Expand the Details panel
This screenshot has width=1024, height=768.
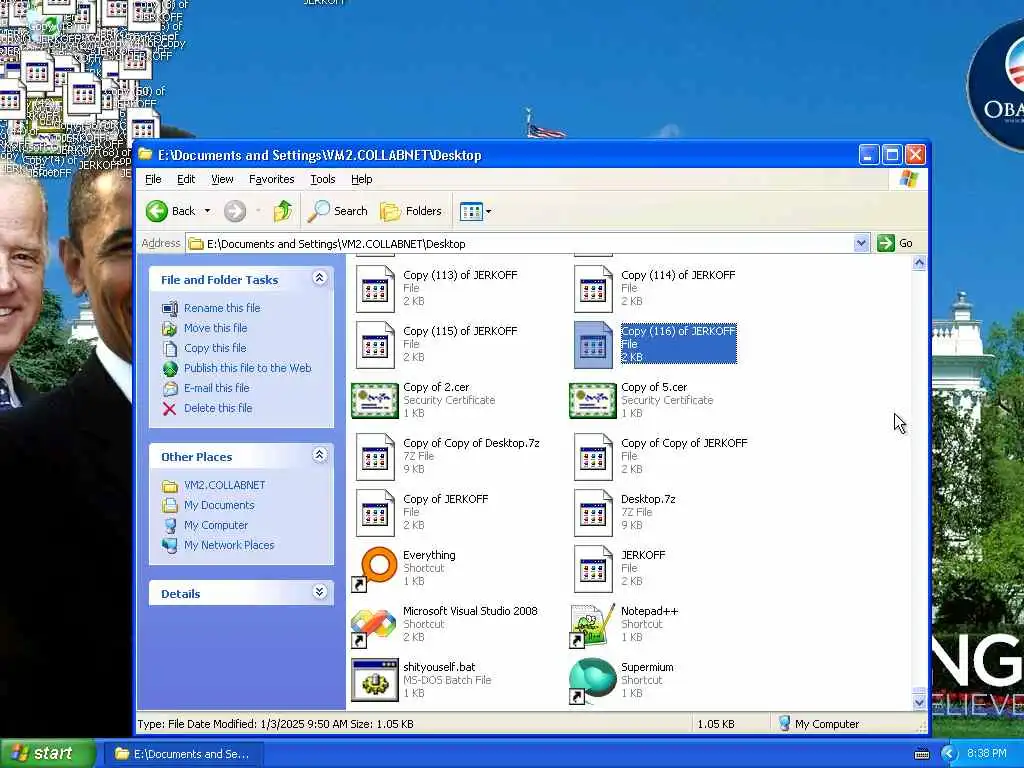tap(319, 592)
